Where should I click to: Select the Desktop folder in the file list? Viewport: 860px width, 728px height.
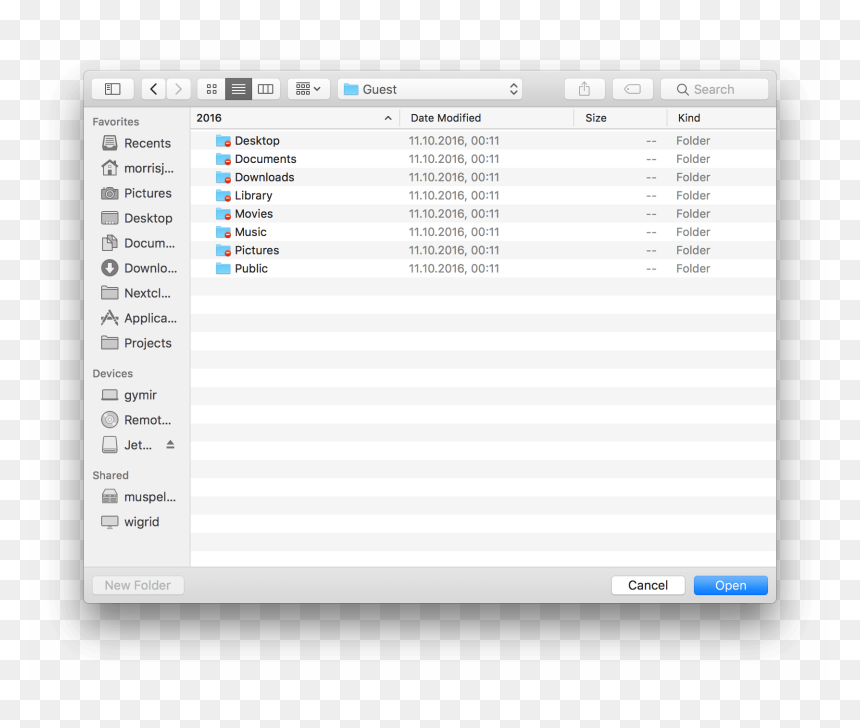click(x=483, y=140)
